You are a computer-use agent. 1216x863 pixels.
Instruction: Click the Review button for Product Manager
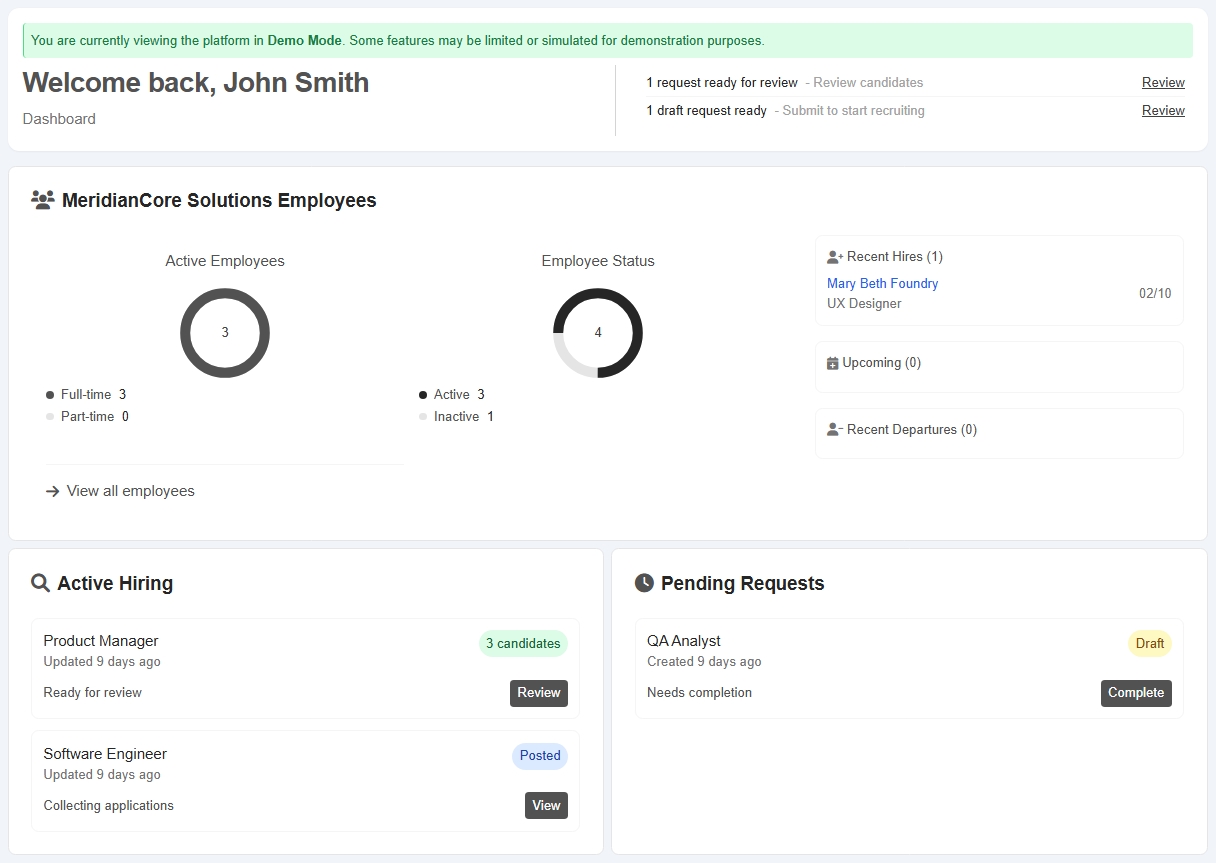pyautogui.click(x=538, y=693)
